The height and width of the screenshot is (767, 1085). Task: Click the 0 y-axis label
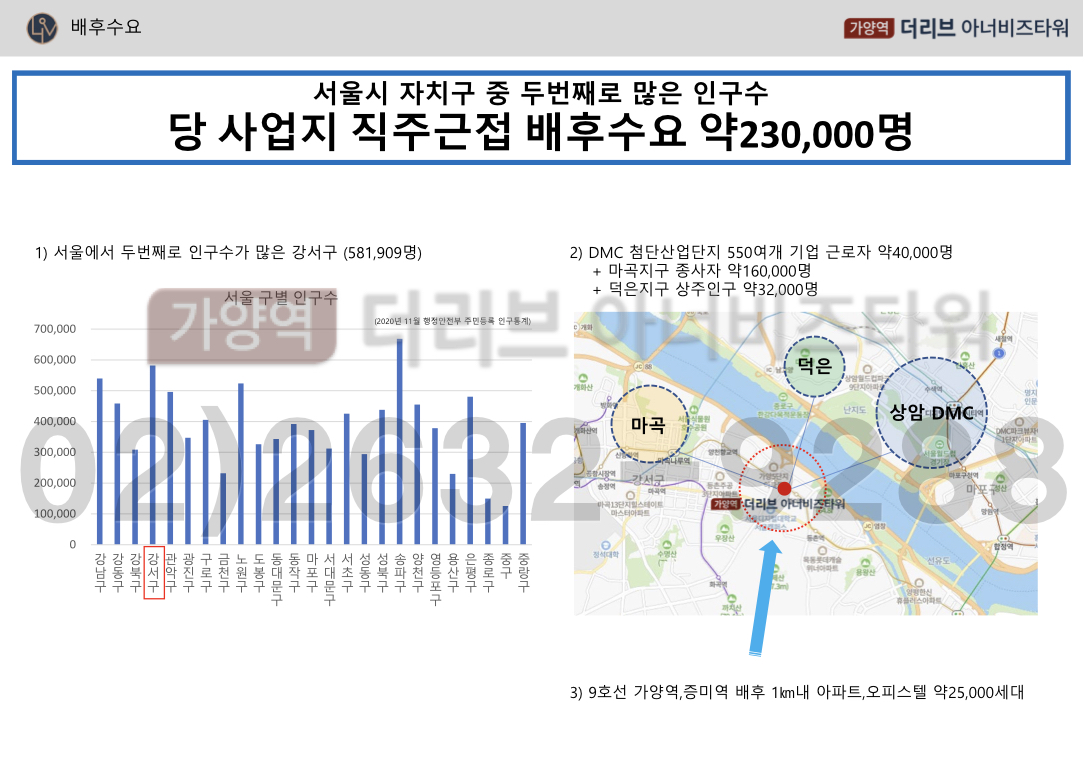pos(72,545)
